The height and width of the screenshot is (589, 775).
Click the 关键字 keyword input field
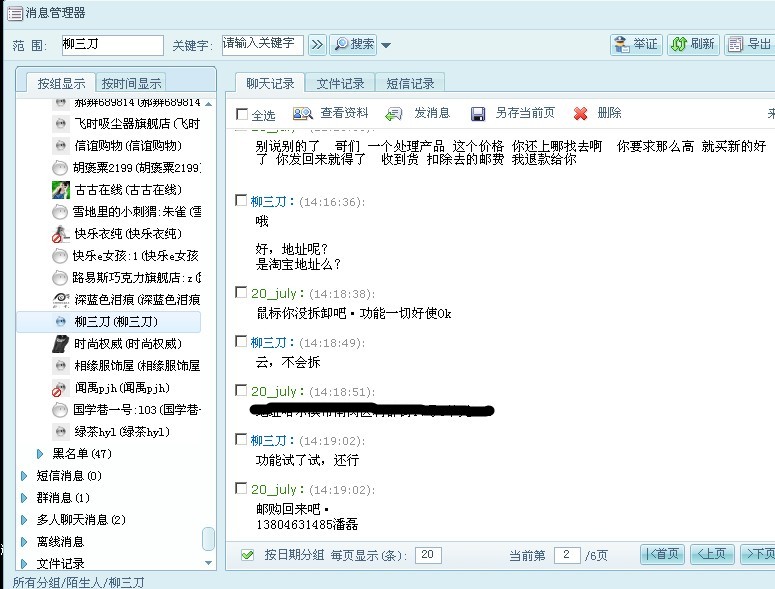pyautogui.click(x=262, y=44)
